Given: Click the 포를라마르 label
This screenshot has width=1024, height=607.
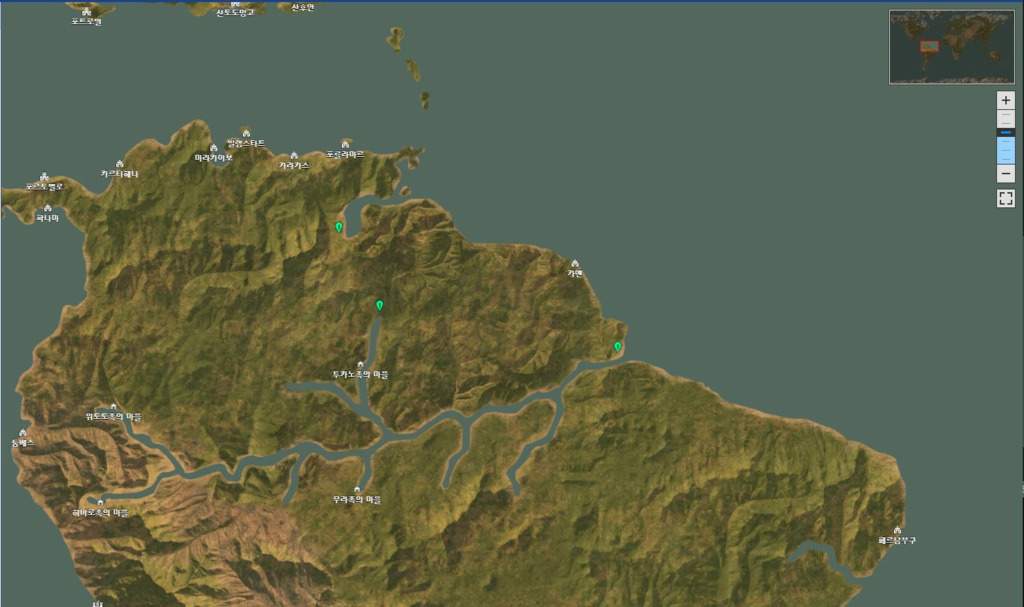Looking at the screenshot, I should 345,155.
